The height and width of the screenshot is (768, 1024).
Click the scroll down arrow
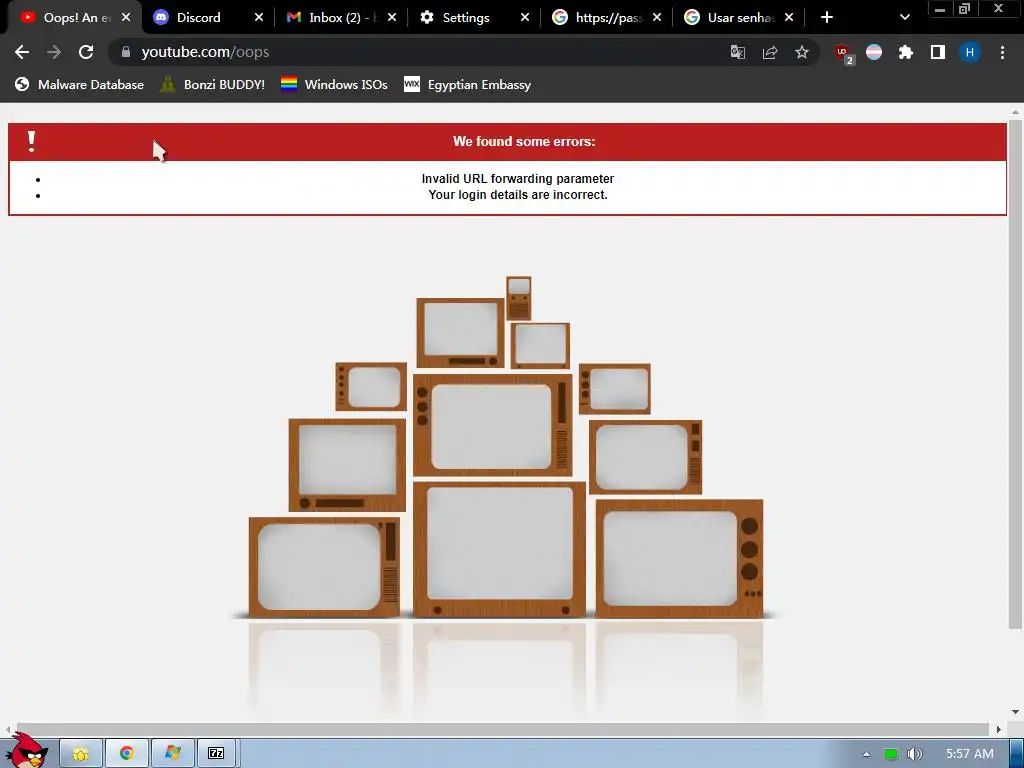pyautogui.click(x=1015, y=712)
